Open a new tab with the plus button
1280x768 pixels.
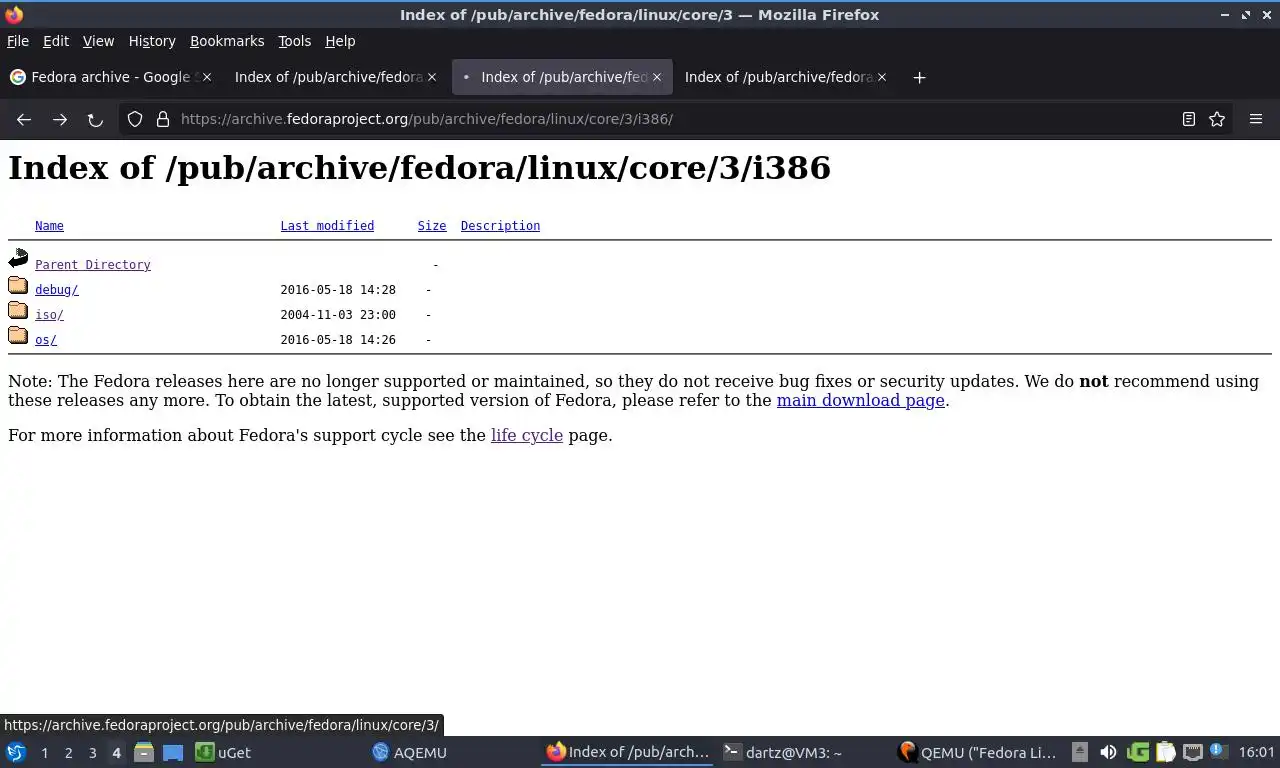coord(920,77)
